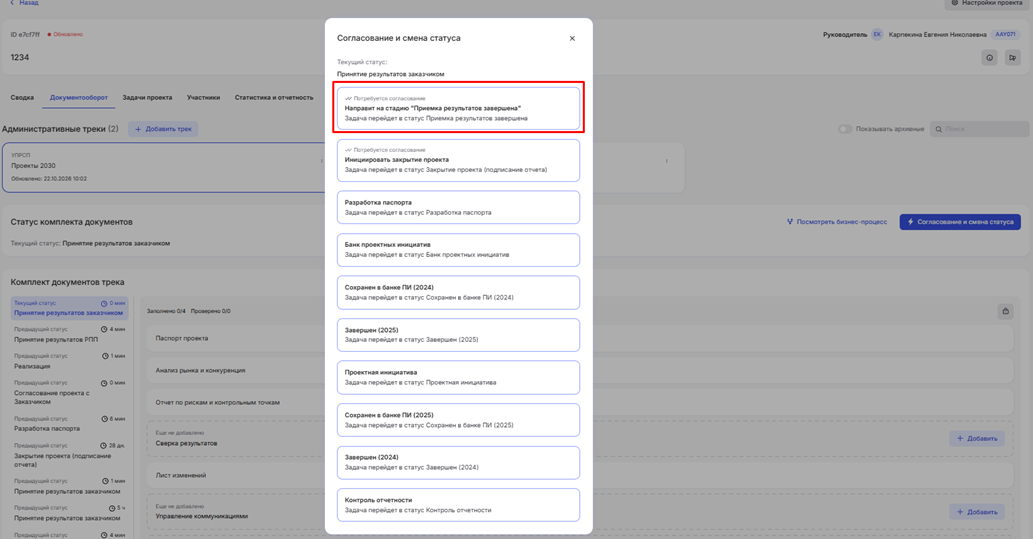The width and height of the screenshot is (1033, 539).
Task: Click the red Обновлено status indicator
Action: pos(65,34)
